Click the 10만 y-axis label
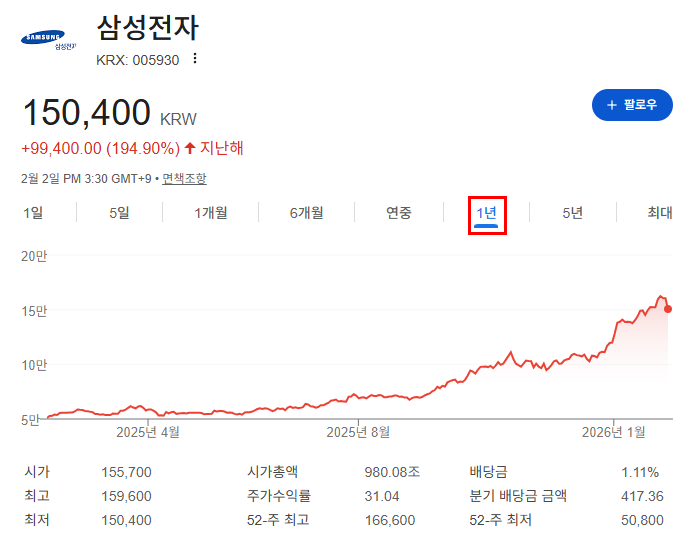Image resolution: width=685 pixels, height=546 pixels. [x=34, y=365]
